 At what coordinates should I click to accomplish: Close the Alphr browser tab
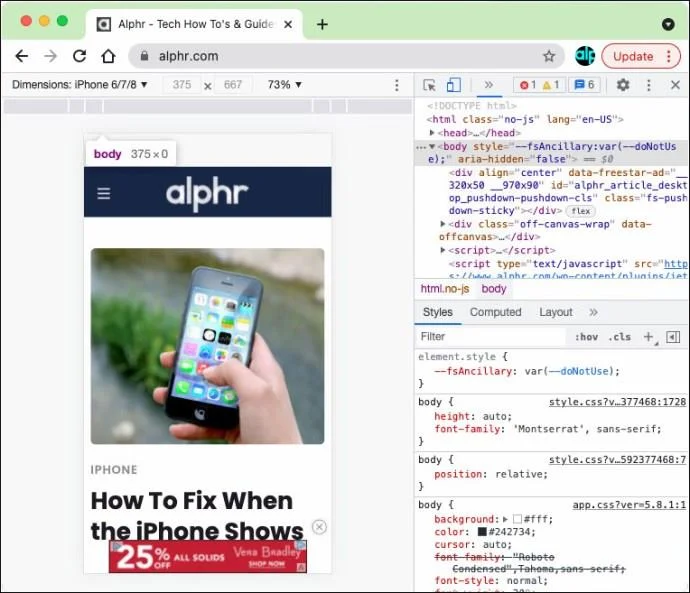[x=288, y=24]
